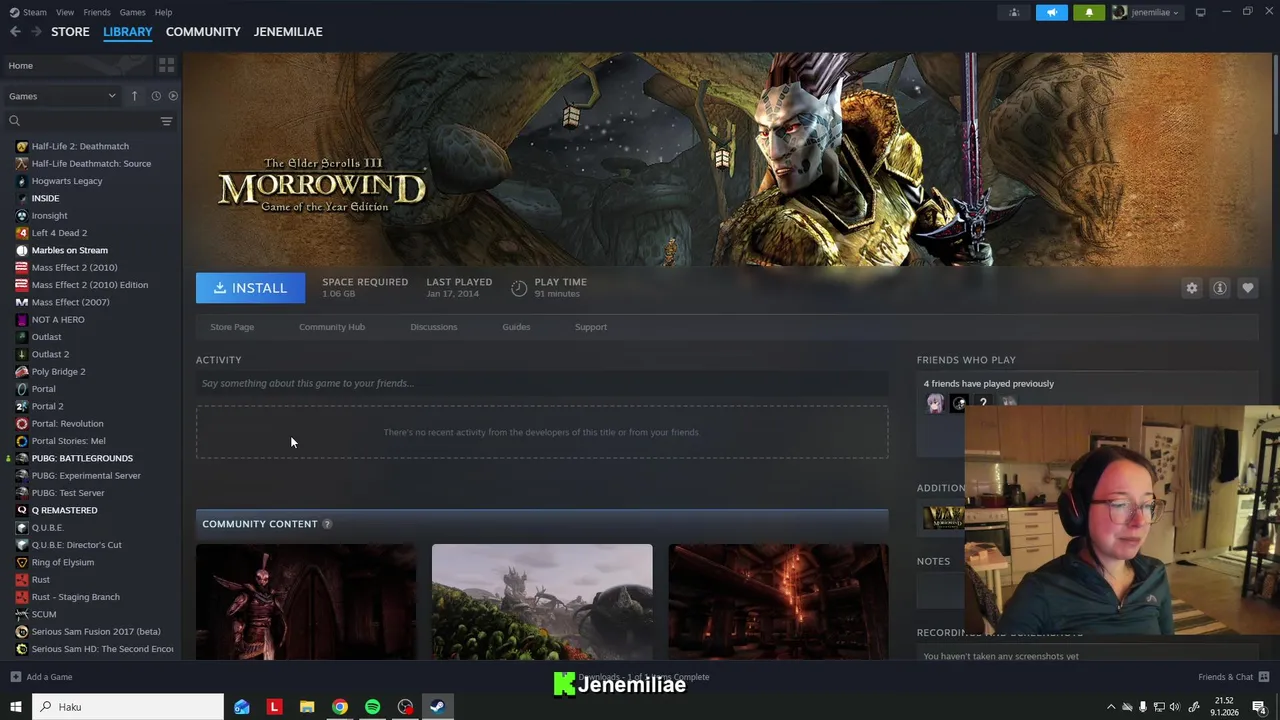
Task: Open the JENEMILIAE profile tab
Action: point(288,32)
